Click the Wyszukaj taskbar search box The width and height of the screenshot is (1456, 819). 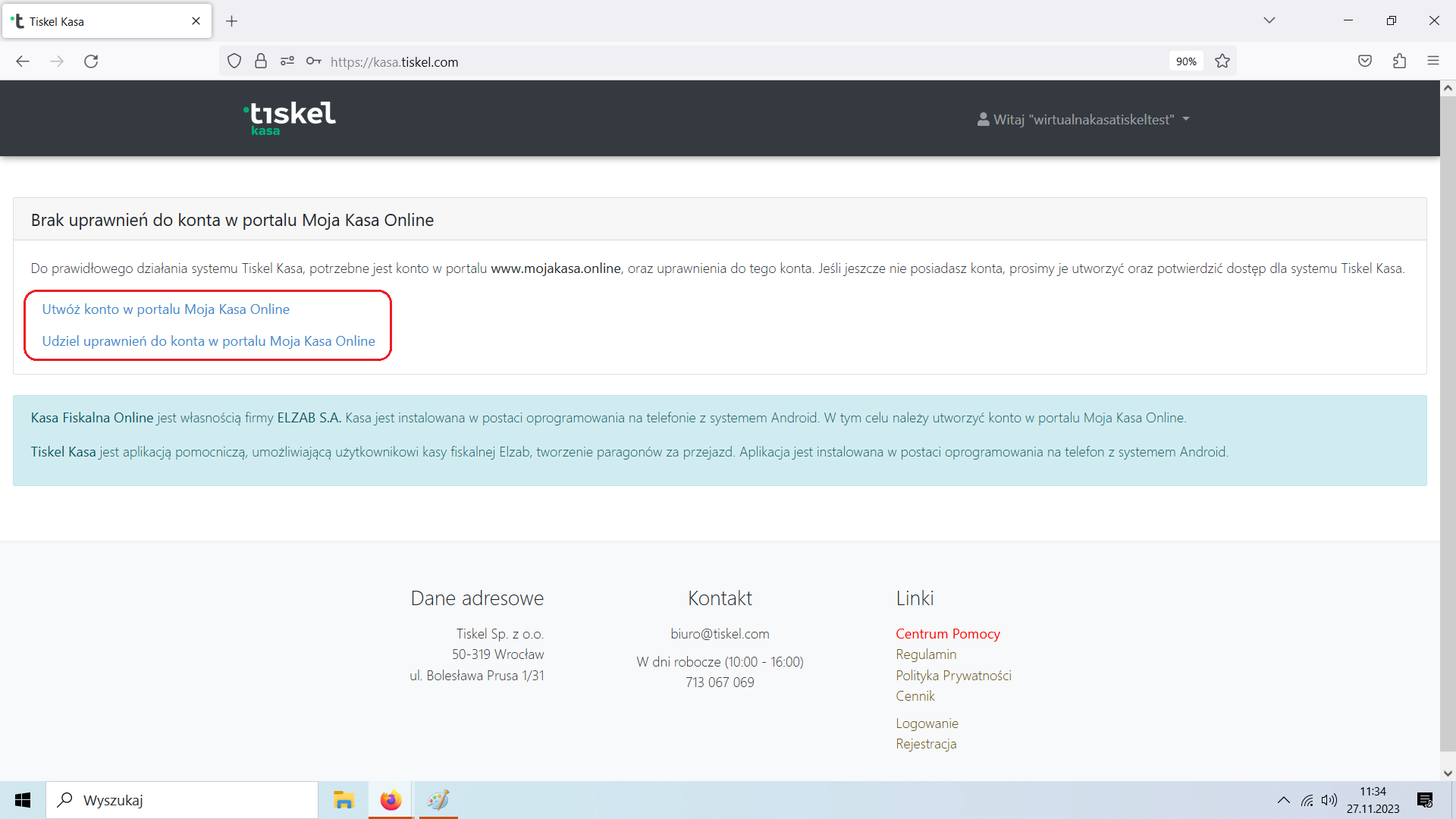[182, 800]
